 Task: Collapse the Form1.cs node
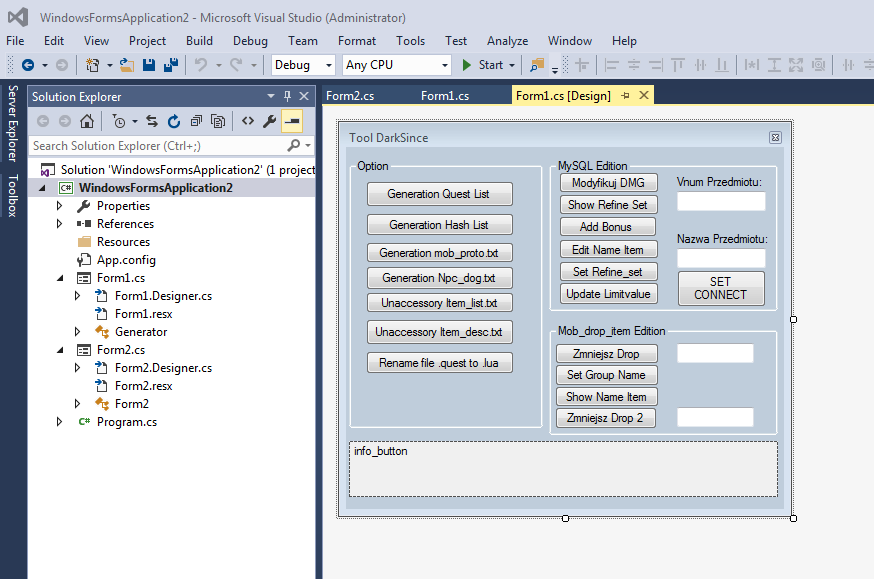pyautogui.click(x=60, y=278)
